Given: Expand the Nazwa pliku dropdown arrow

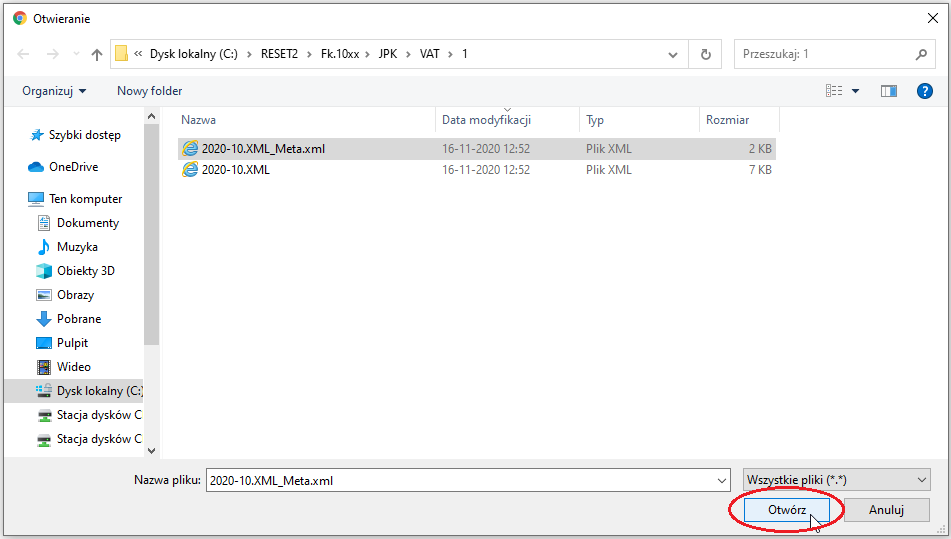Looking at the screenshot, I should click(x=722, y=480).
